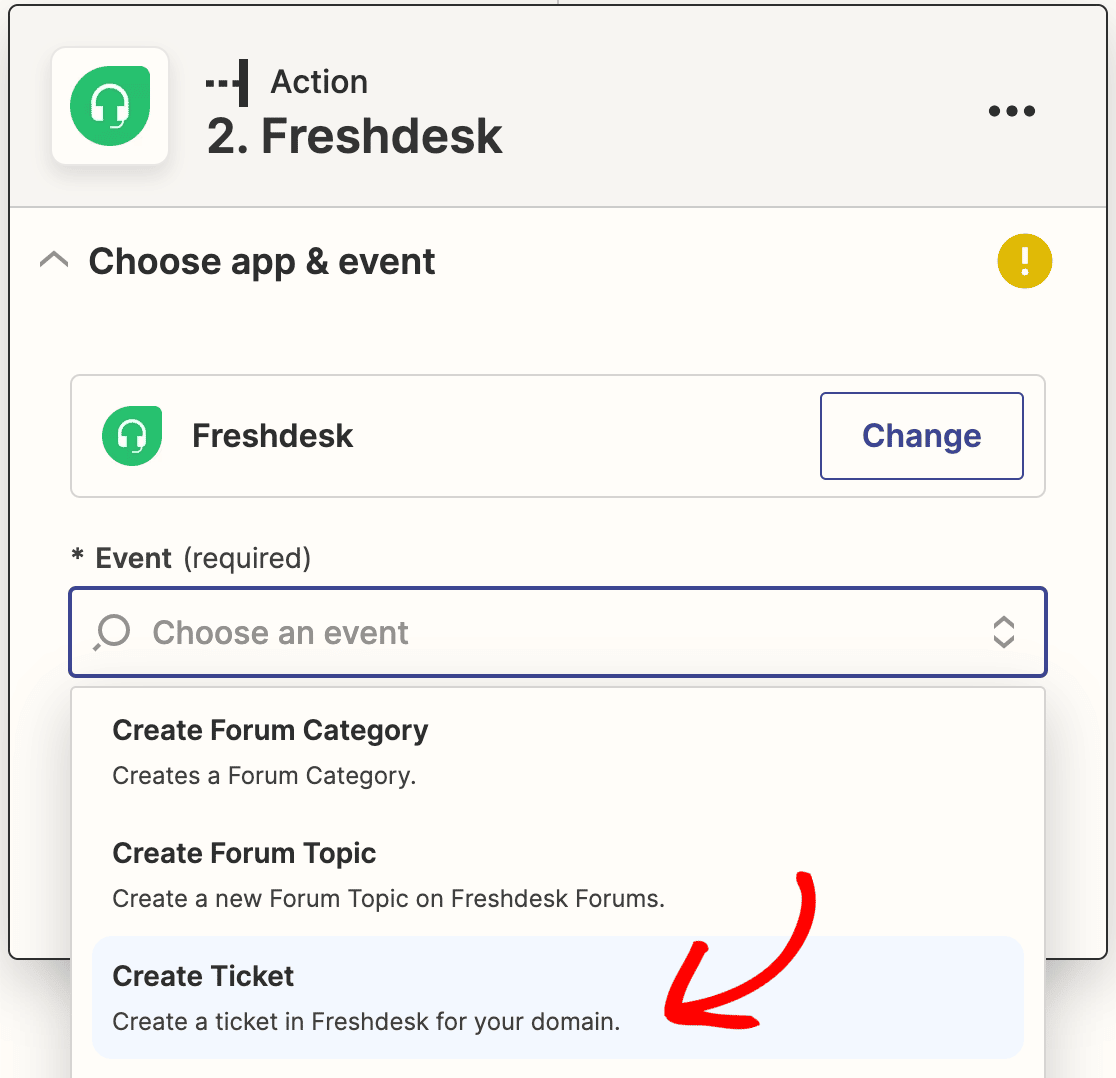Screen dimensions: 1116x1078
Task: Focus the Choose an event search field
Action: [558, 632]
